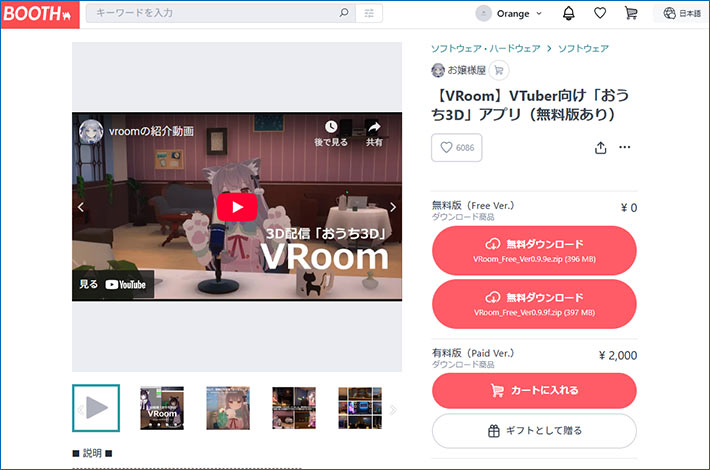Open the 日本語 language selector
The width and height of the screenshot is (710, 470).
click(x=682, y=14)
